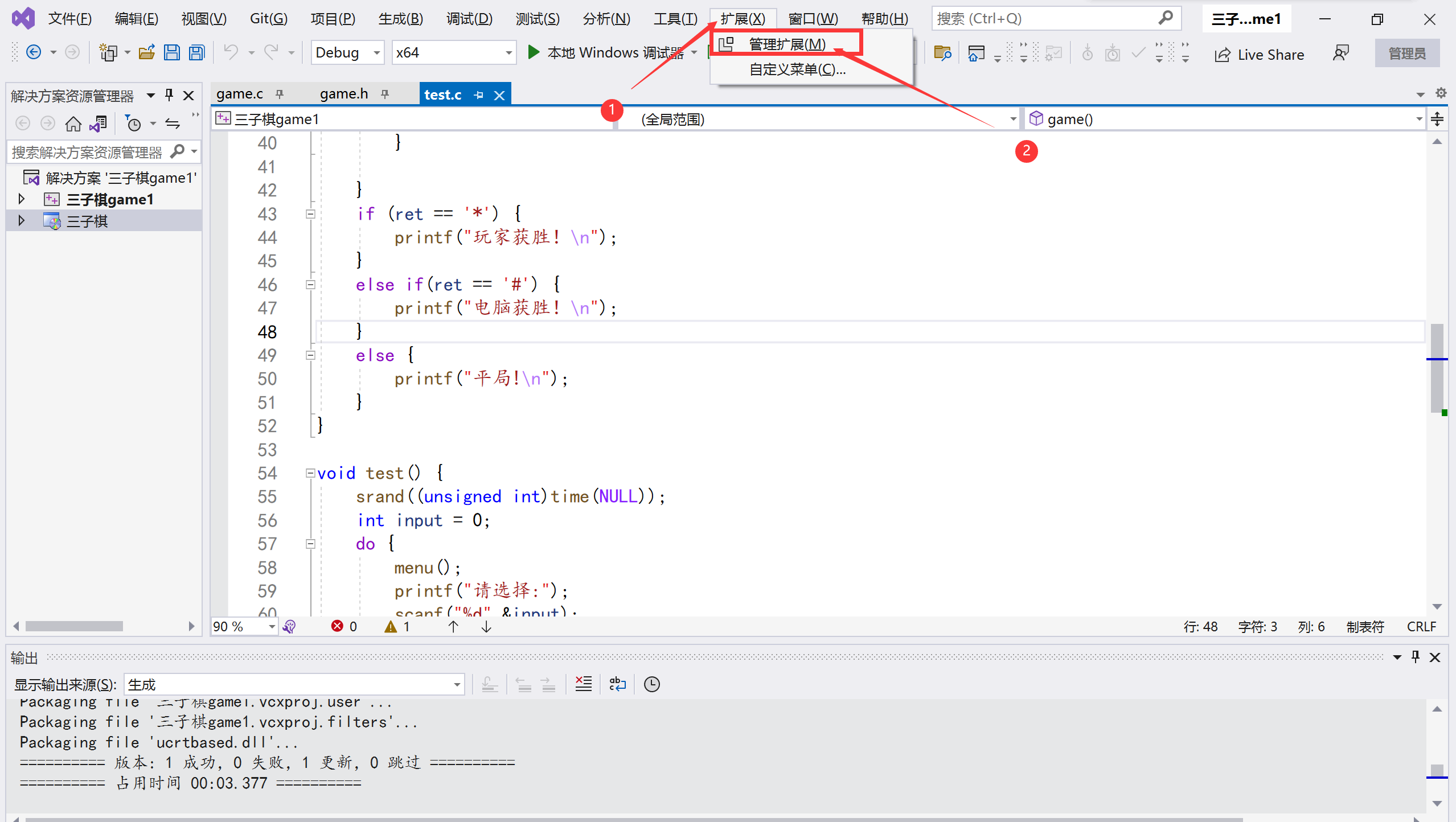Toggle pin on game.h tab
Viewport: 1456px width, 822px height.
point(385,94)
